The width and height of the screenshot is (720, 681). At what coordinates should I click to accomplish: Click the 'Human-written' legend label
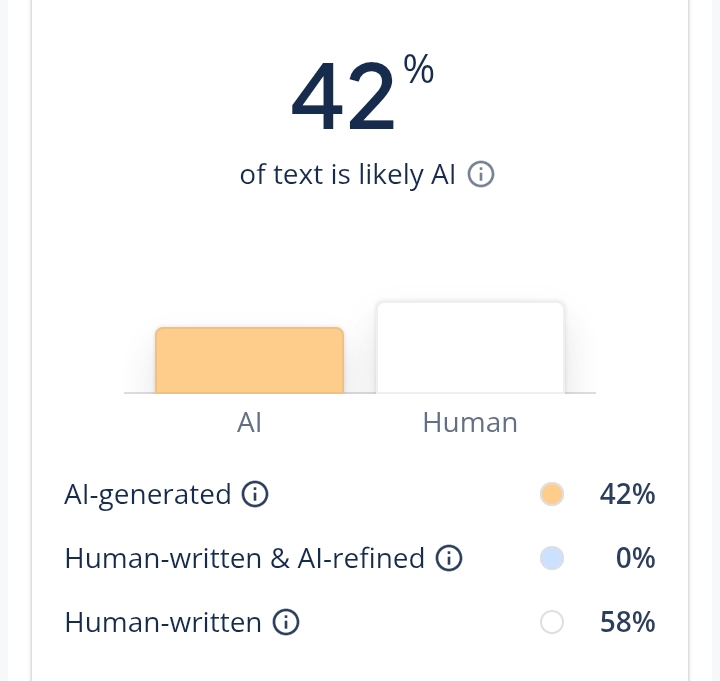click(163, 622)
